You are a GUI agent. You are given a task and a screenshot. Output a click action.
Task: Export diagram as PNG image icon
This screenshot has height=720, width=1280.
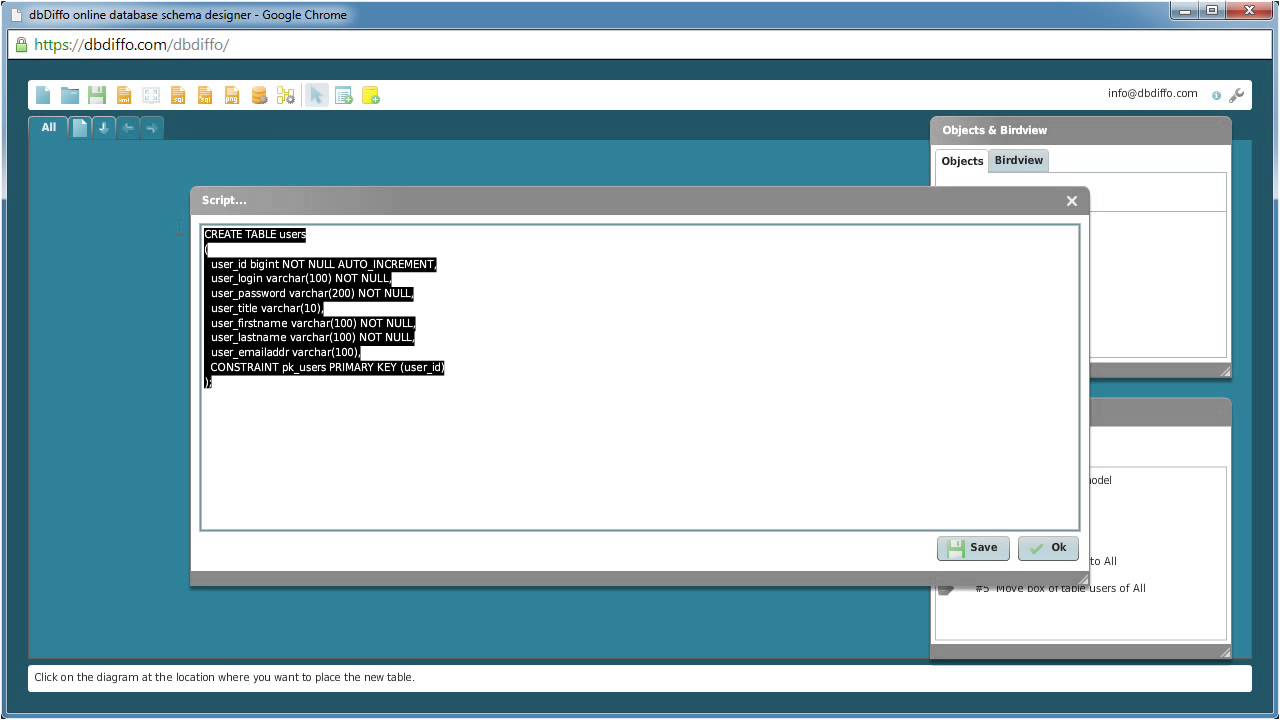[232, 95]
